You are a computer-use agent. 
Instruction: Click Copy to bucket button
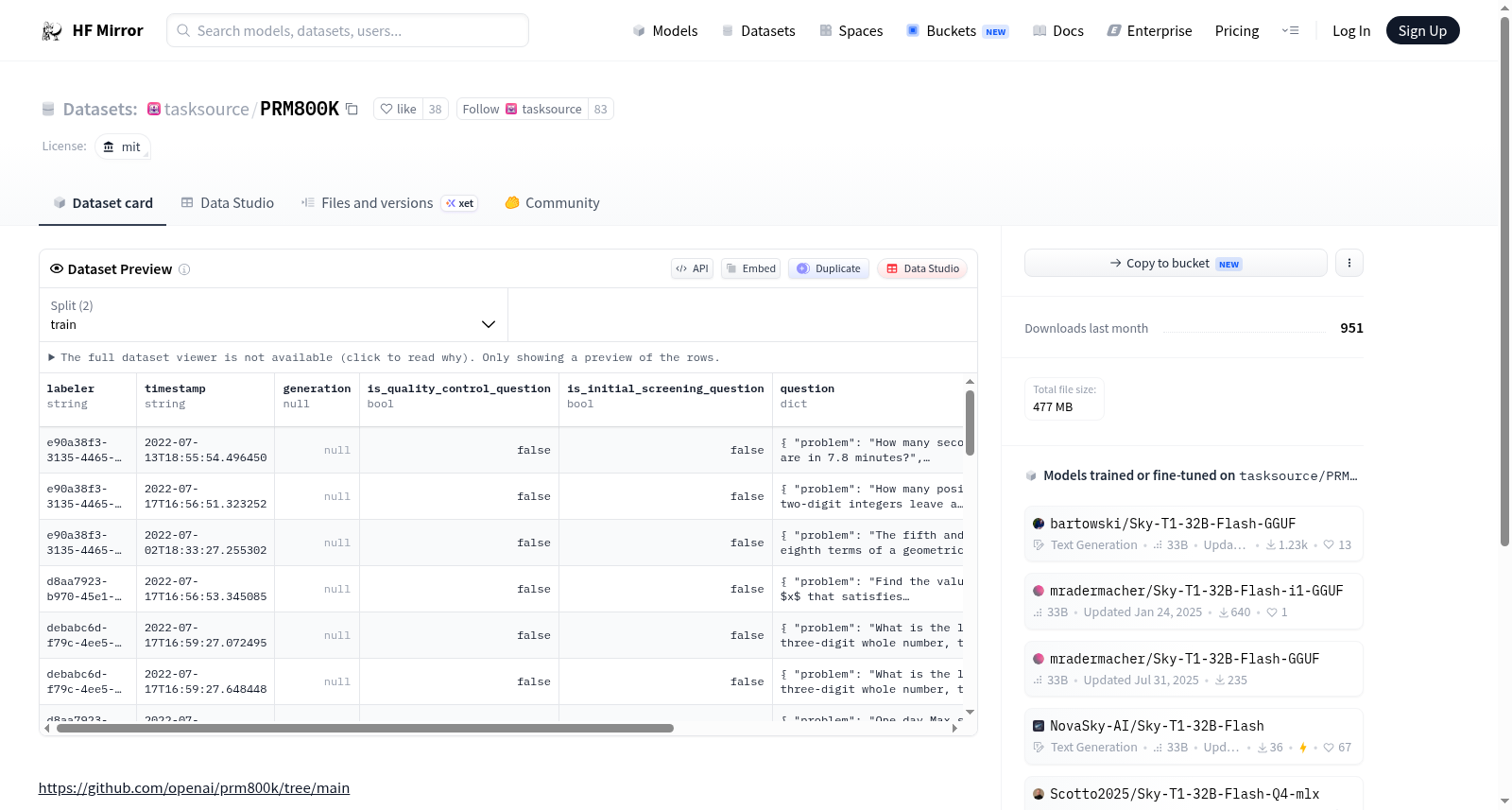[1176, 263]
